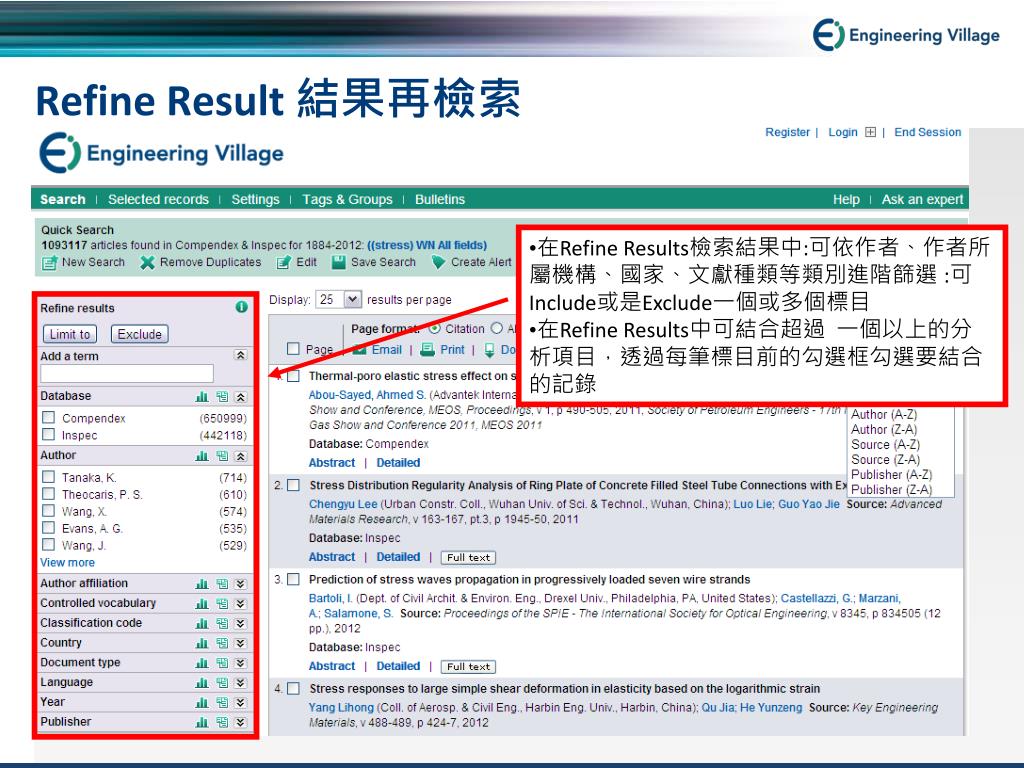Tick the Inspec database checkbox

click(x=48, y=434)
